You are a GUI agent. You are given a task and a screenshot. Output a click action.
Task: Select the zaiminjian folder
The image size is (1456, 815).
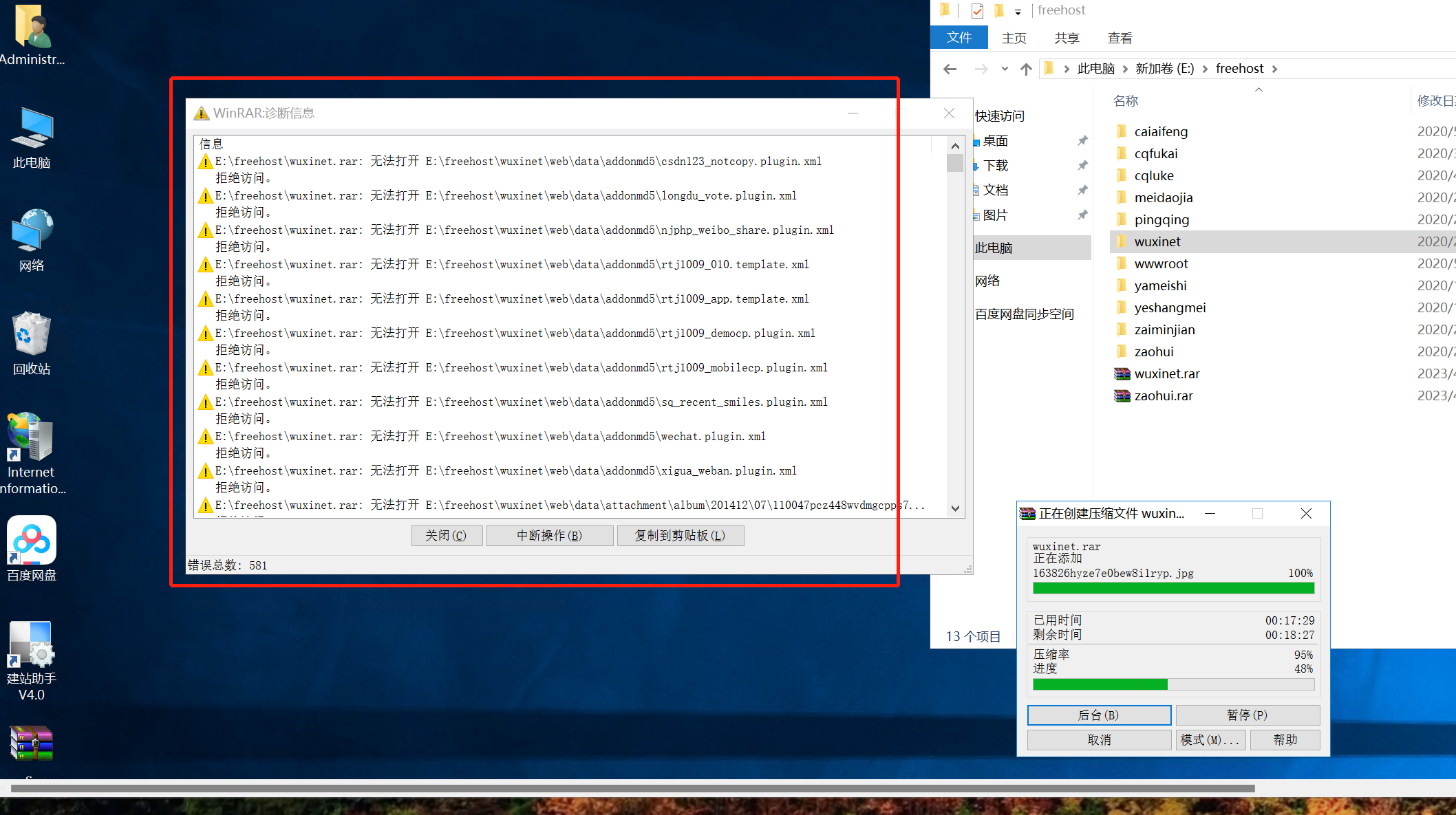[x=1164, y=329]
